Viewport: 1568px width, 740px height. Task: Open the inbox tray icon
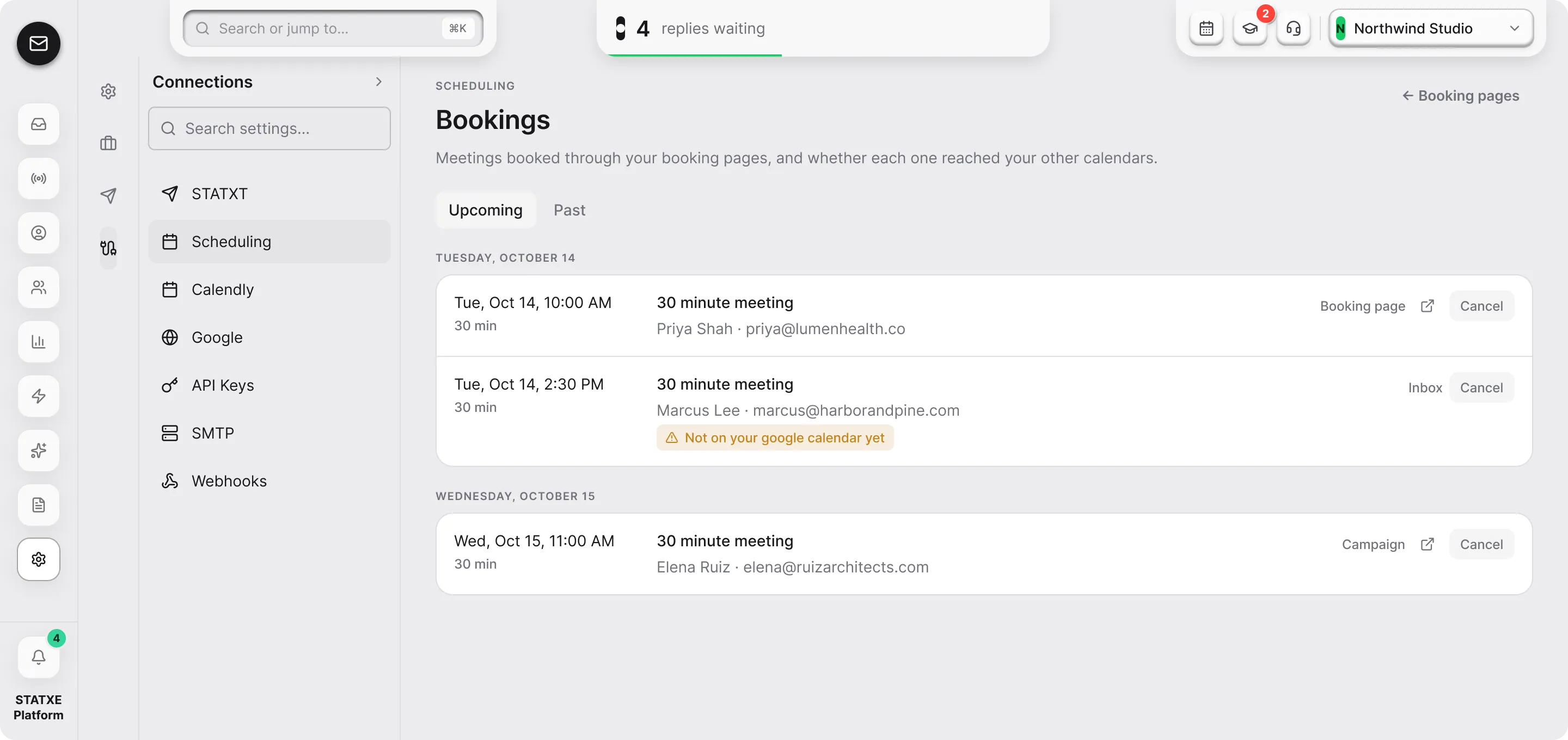pos(38,124)
